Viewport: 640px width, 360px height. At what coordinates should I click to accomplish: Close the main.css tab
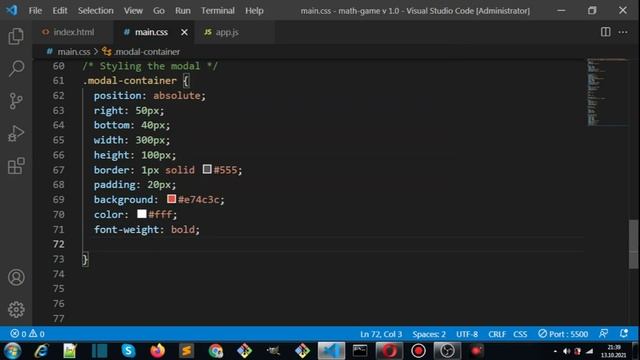pos(184,32)
